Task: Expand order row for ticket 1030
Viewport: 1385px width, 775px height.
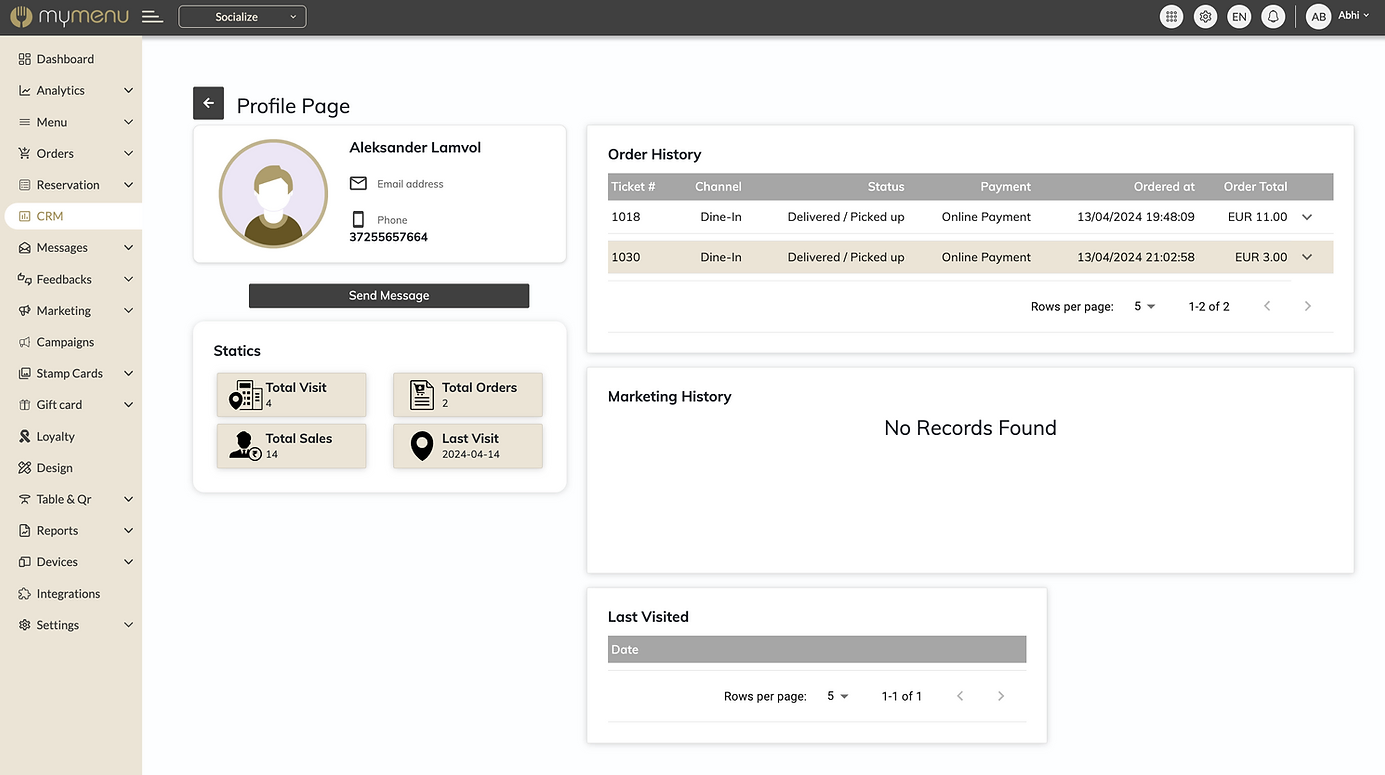Action: (1306, 257)
